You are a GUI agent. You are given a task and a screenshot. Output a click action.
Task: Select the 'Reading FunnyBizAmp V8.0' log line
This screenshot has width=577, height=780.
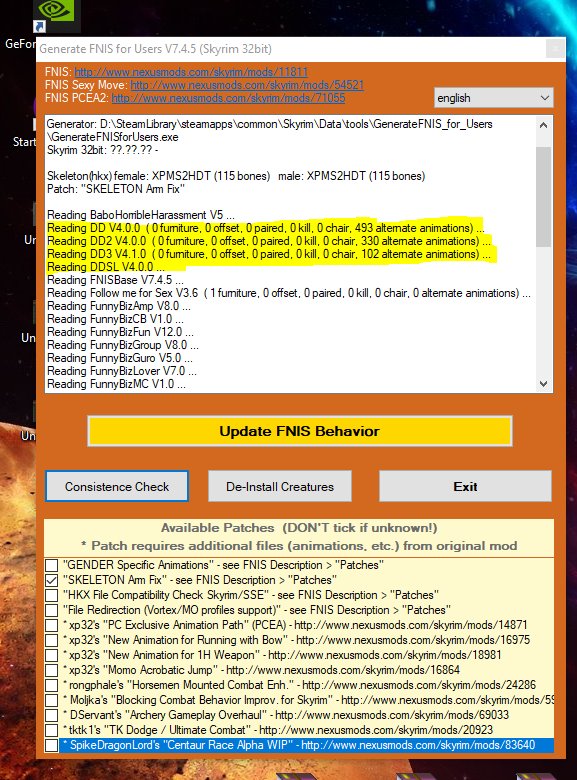pos(118,306)
